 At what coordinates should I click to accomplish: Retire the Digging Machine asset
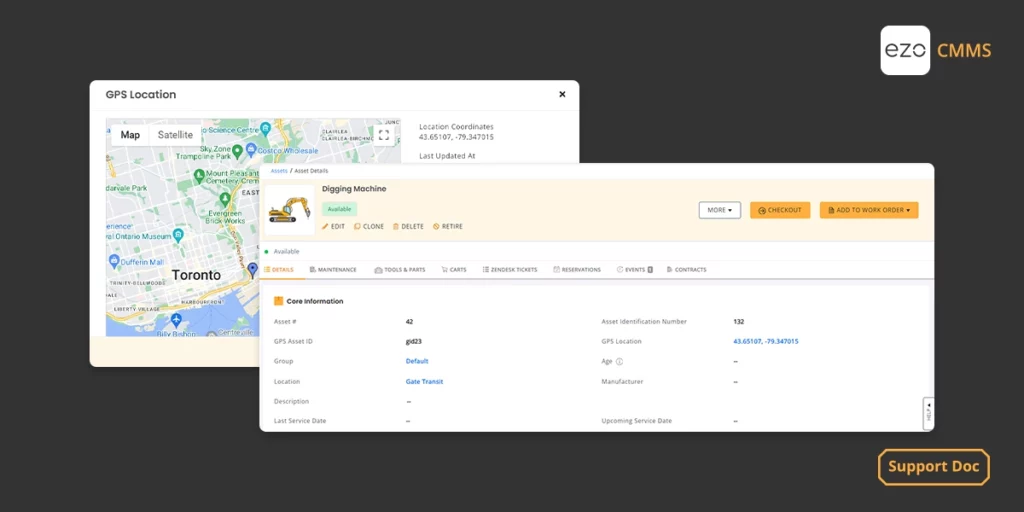pos(448,227)
